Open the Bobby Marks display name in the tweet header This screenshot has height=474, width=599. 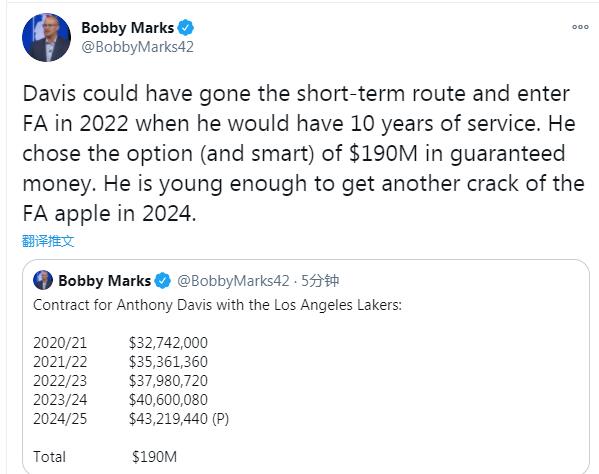point(128,28)
